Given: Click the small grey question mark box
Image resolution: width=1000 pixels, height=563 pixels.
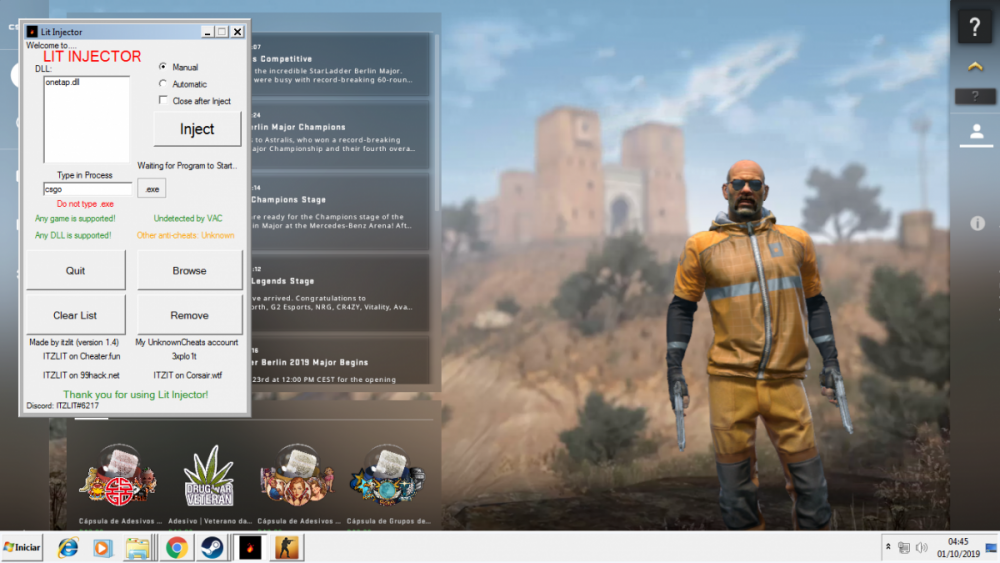Looking at the screenshot, I should pyautogui.click(x=974, y=96).
